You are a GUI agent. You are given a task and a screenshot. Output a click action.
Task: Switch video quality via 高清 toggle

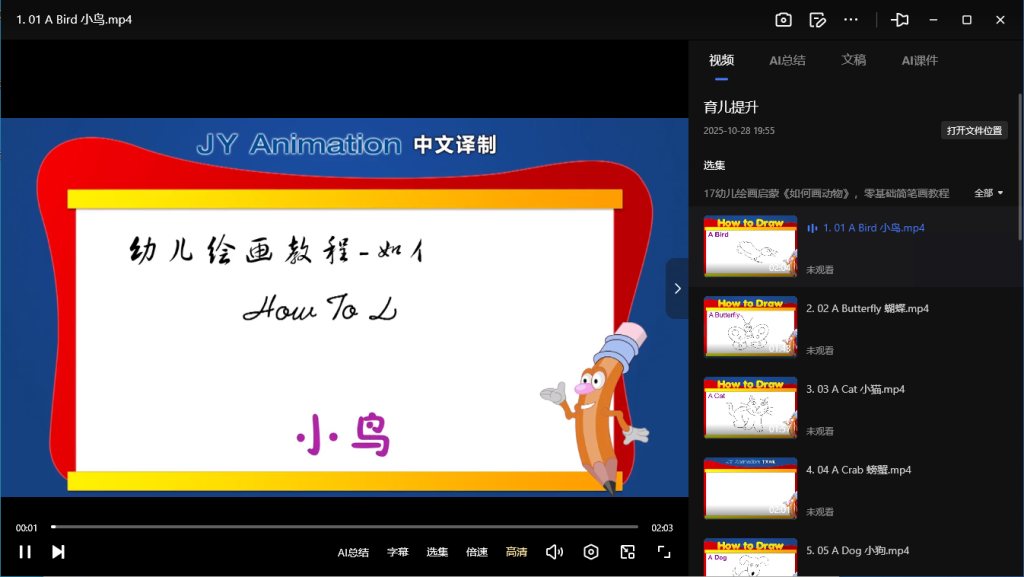point(516,551)
